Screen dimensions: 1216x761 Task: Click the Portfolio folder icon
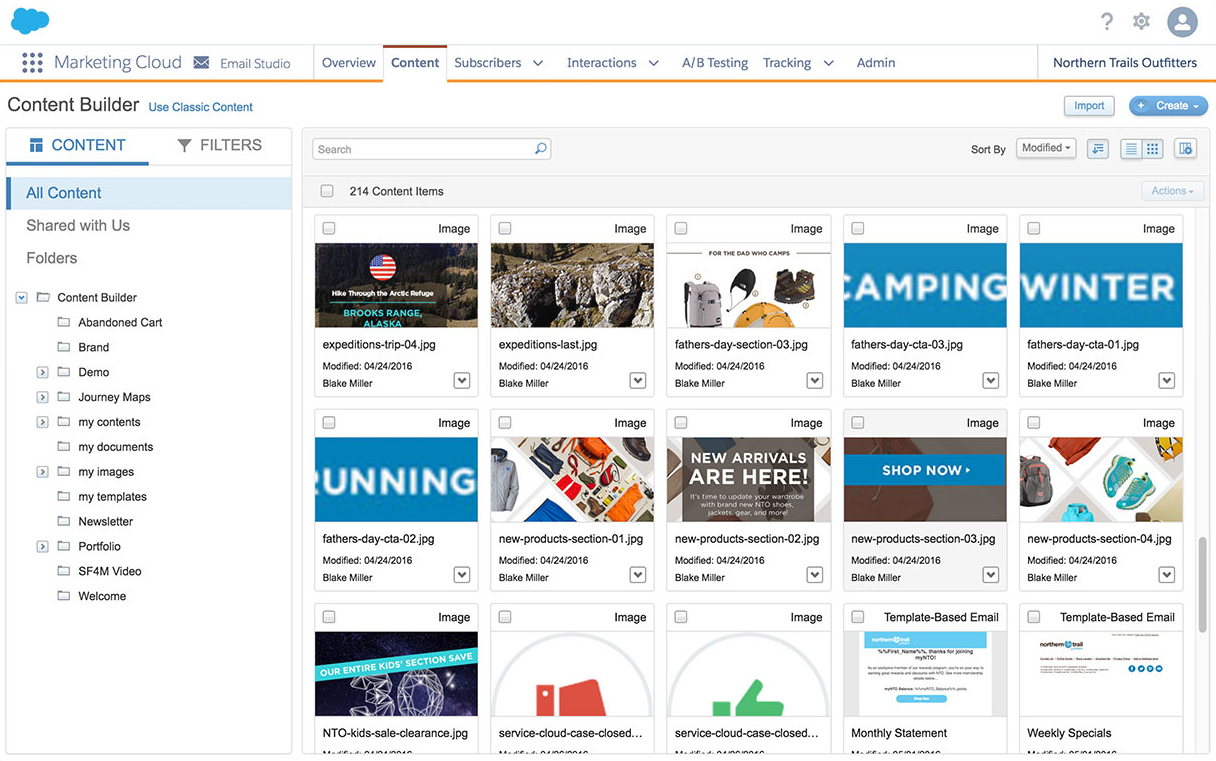[64, 546]
